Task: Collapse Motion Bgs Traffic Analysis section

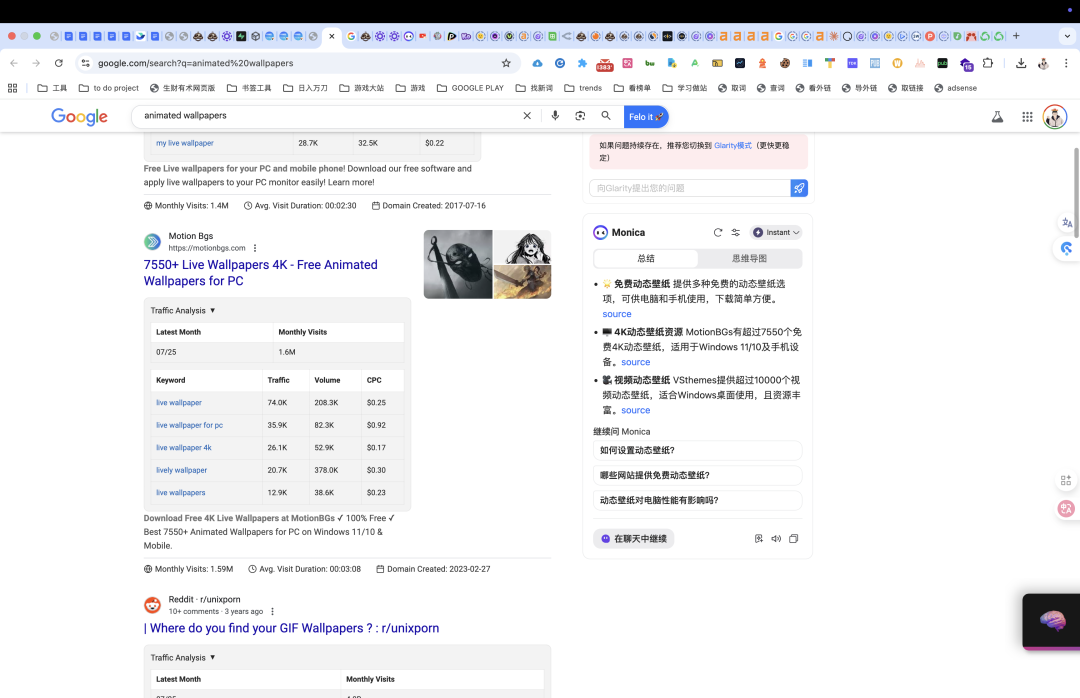Action: click(x=183, y=311)
